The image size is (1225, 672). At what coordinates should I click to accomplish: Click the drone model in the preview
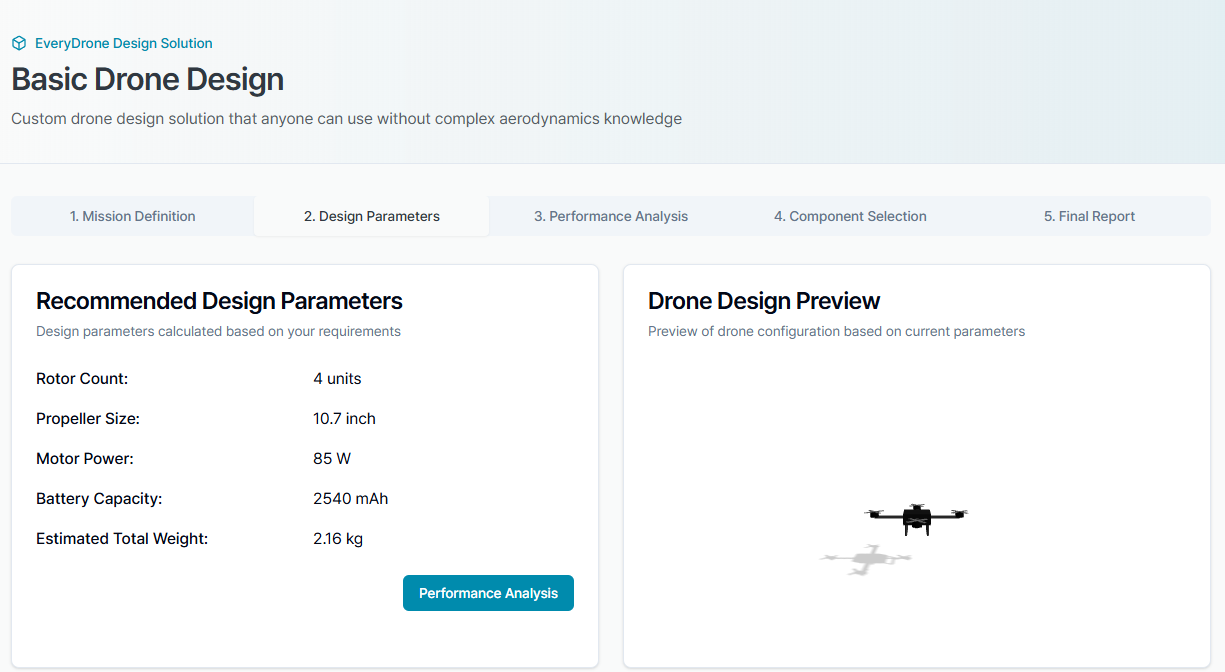tap(916, 518)
